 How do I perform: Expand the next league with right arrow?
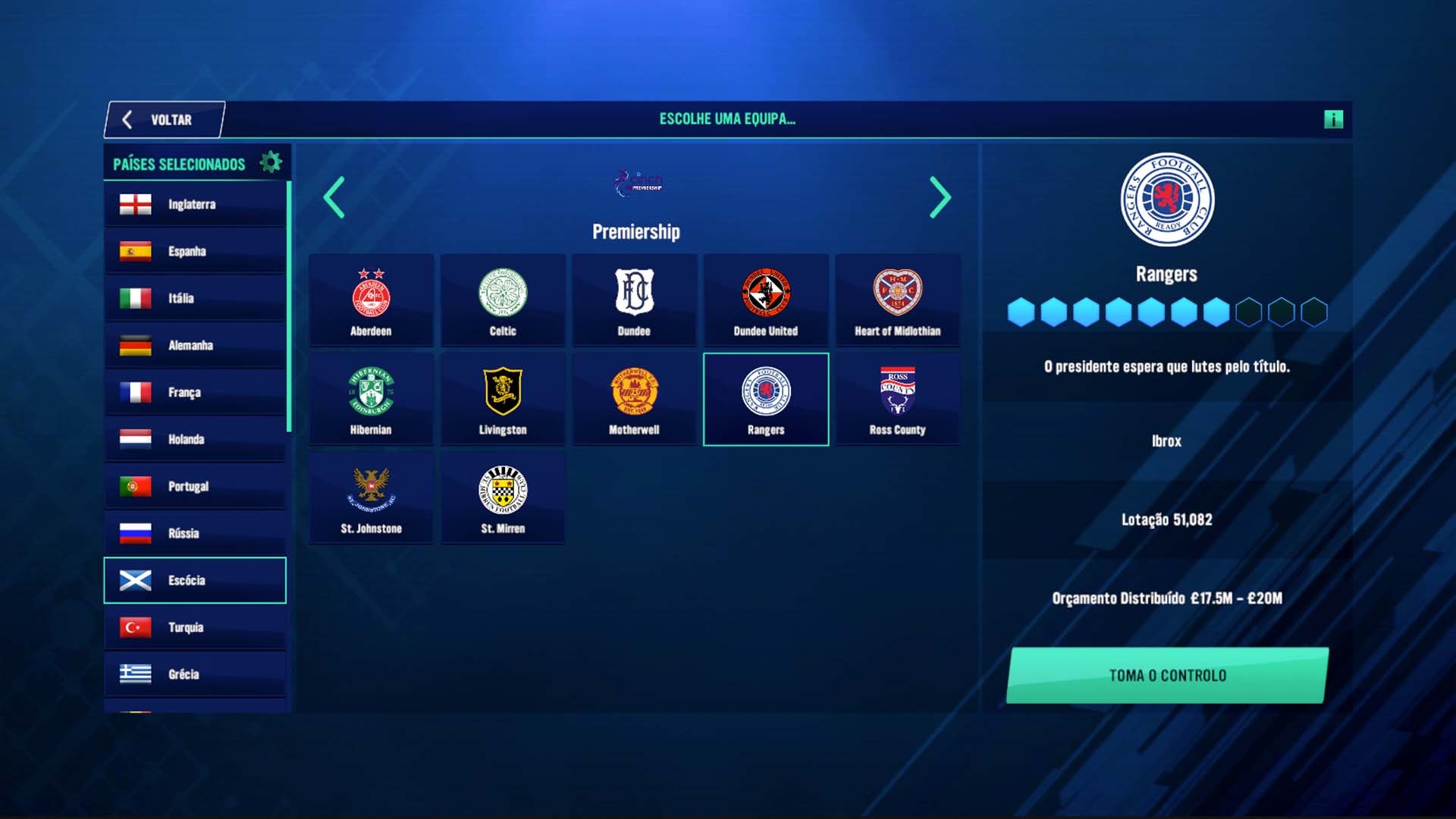(x=937, y=196)
